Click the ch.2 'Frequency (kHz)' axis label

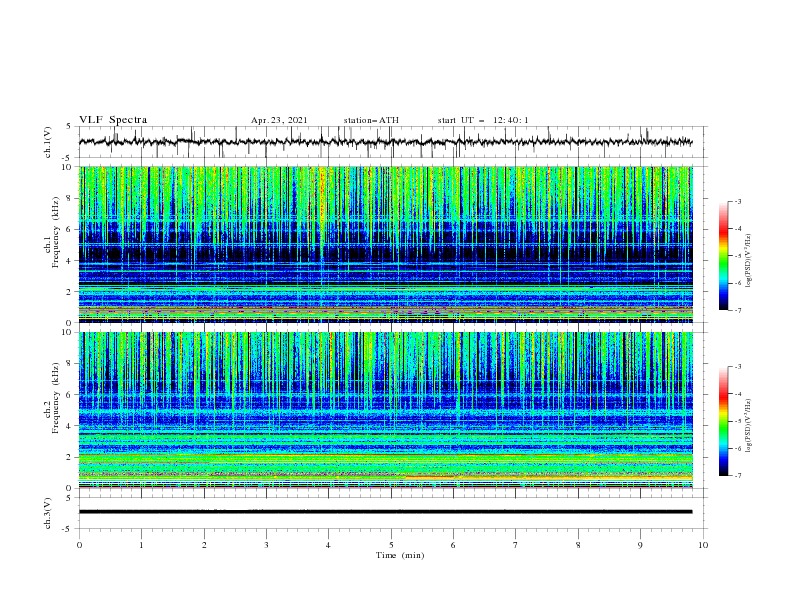pos(55,397)
